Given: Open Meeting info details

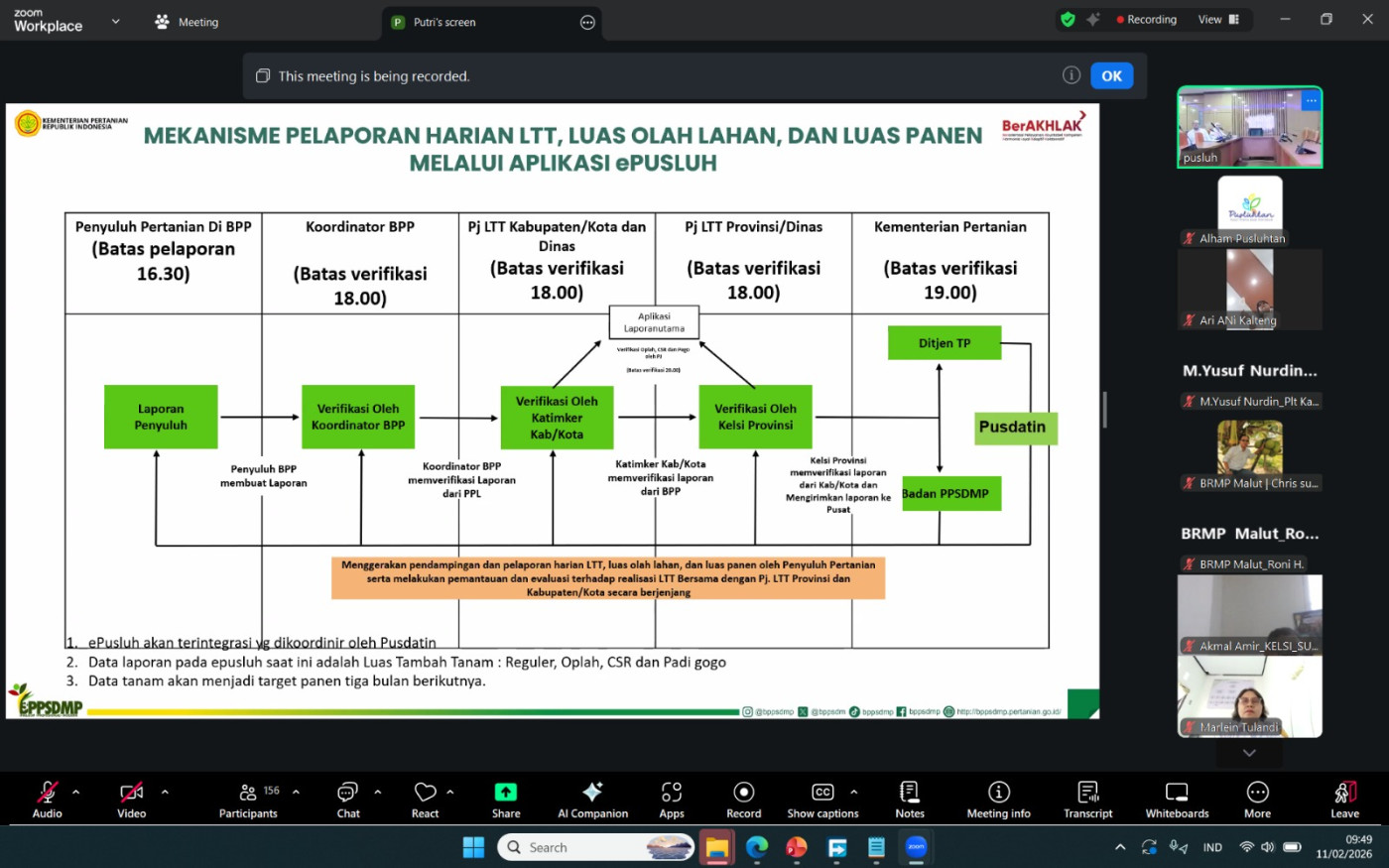Looking at the screenshot, I should click(998, 799).
